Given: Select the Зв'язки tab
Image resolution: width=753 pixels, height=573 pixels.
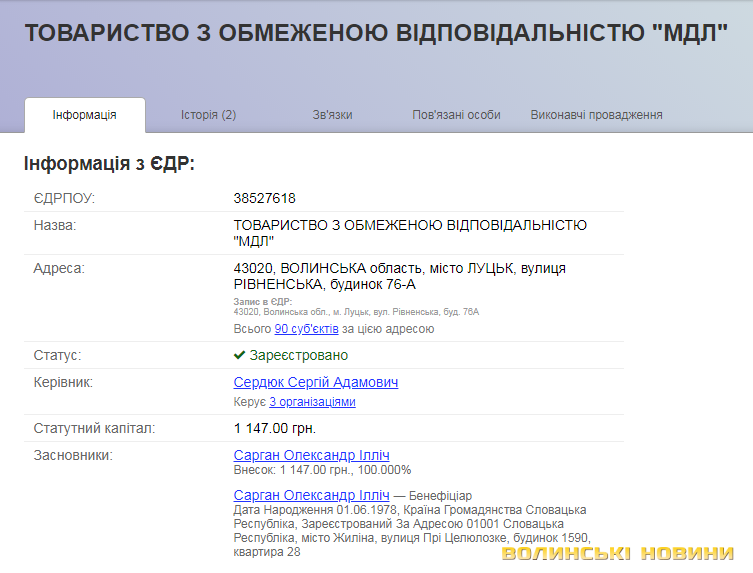Looking at the screenshot, I should pos(332,115).
